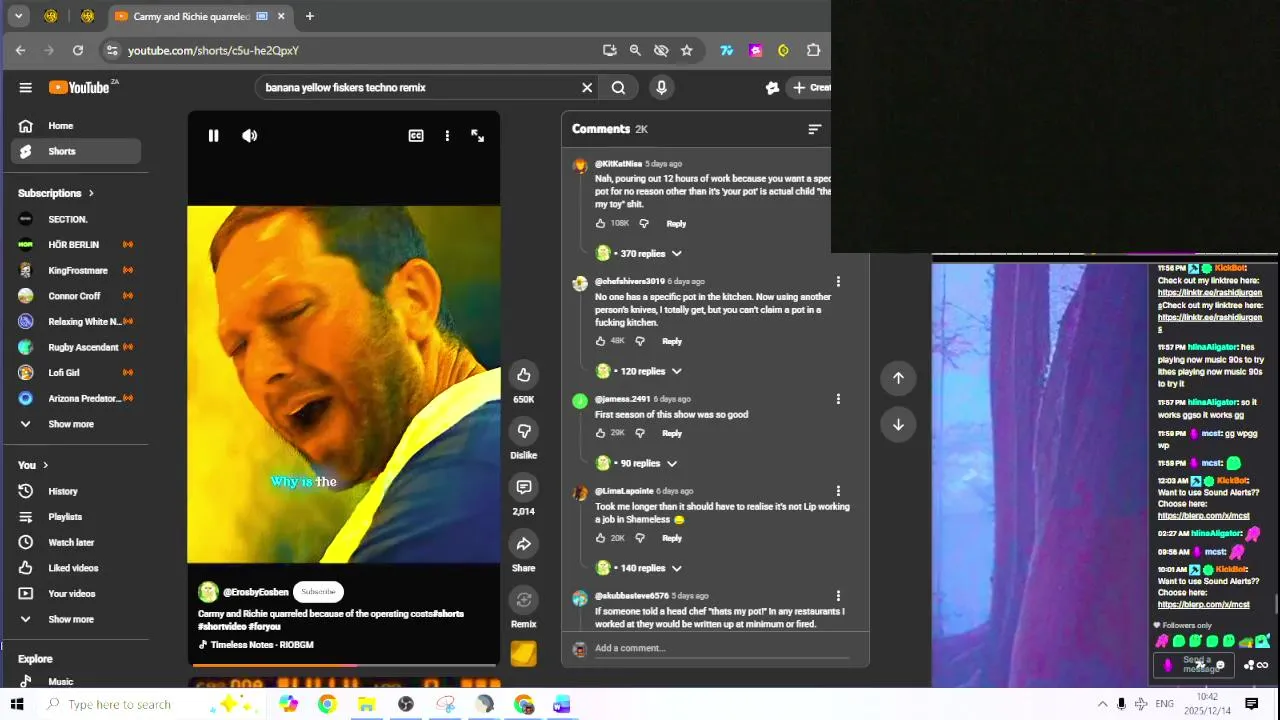This screenshot has width=1280, height=720.
Task: Pause the Shorts video
Action: (213, 136)
